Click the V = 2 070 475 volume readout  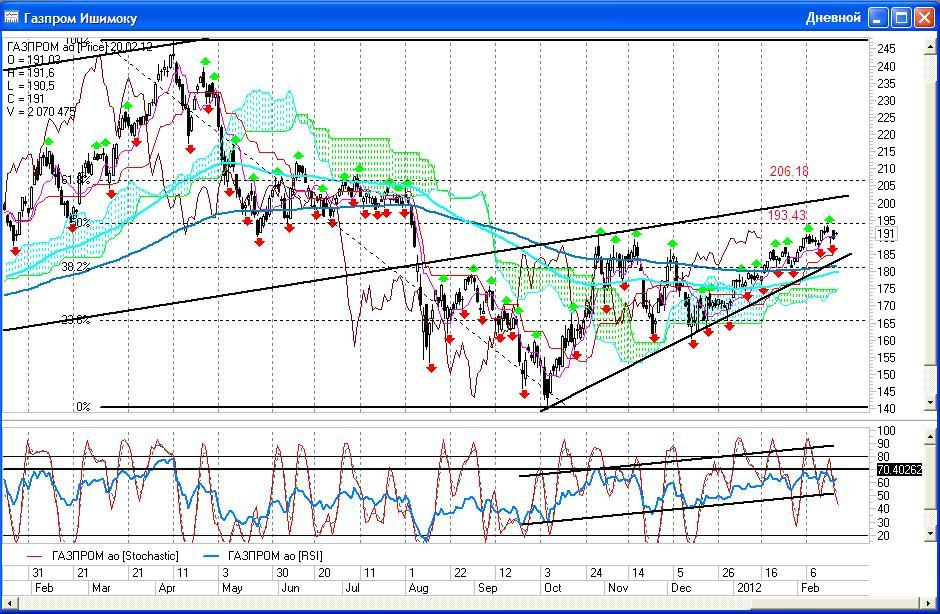[x=41, y=112]
